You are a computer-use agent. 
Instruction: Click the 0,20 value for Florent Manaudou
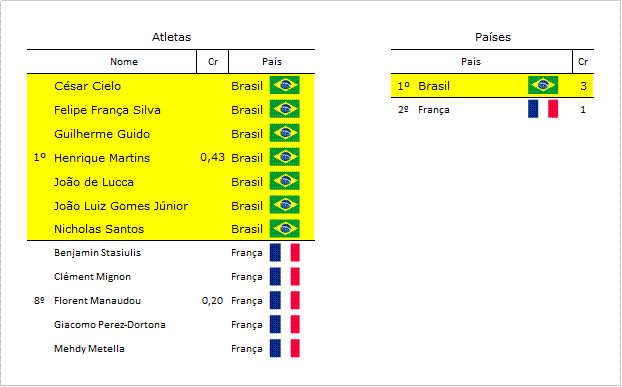212,301
